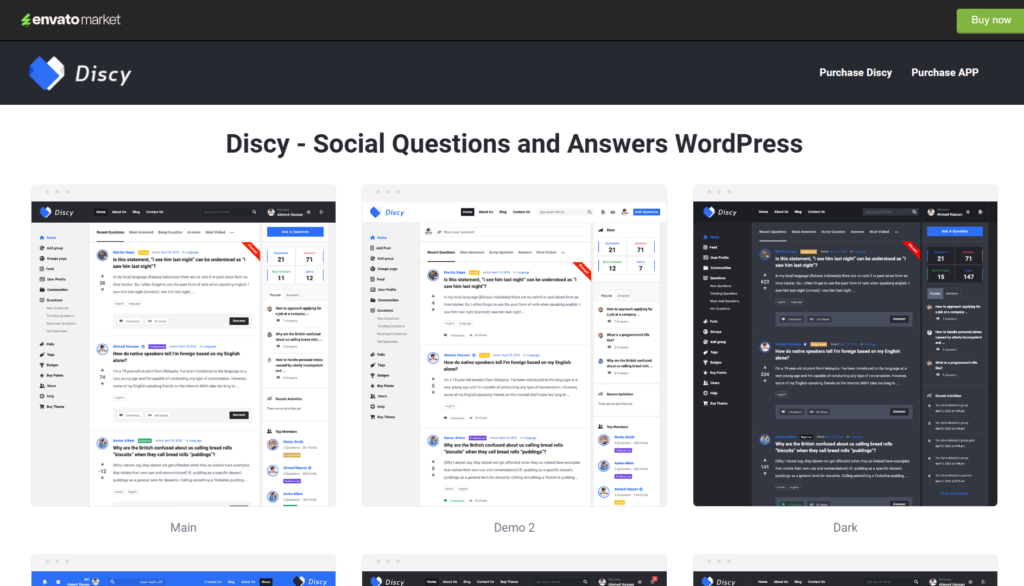
Task: Open the Main demo thumbnail
Action: tap(184, 346)
